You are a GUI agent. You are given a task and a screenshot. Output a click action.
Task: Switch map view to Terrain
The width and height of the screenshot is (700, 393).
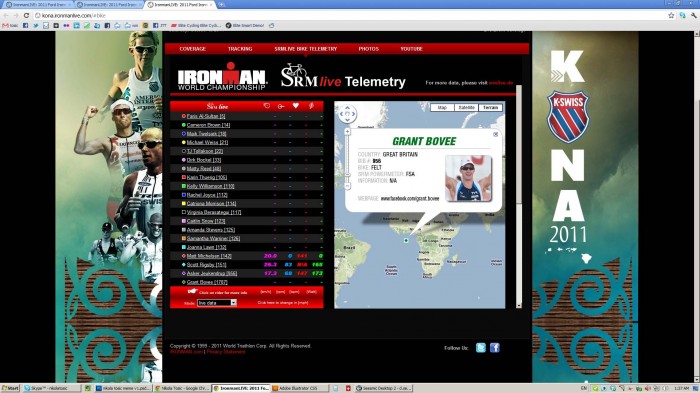coord(490,108)
